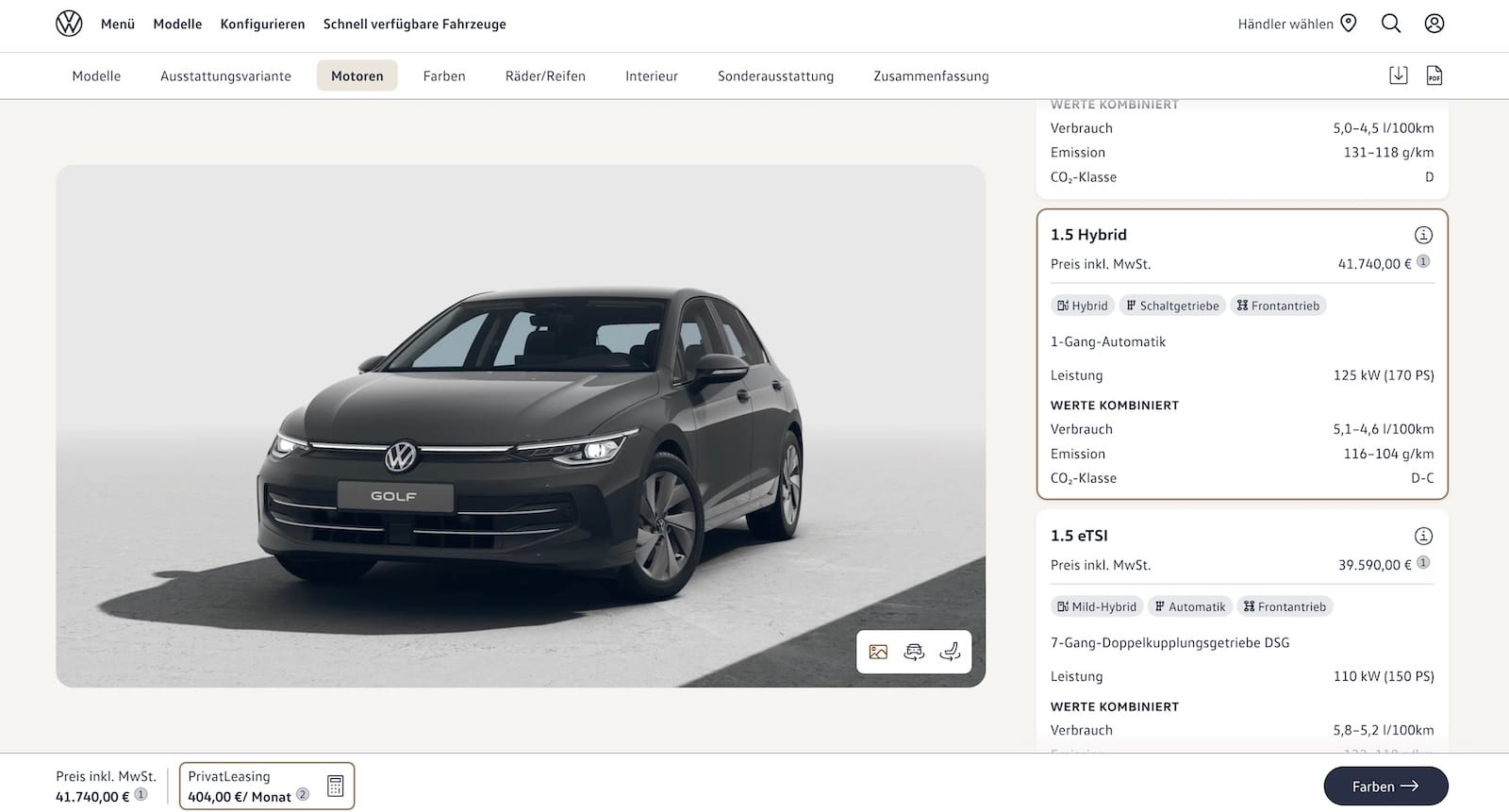Click the Volkswagen logo
This screenshot has width=1509, height=812.
[x=69, y=24]
